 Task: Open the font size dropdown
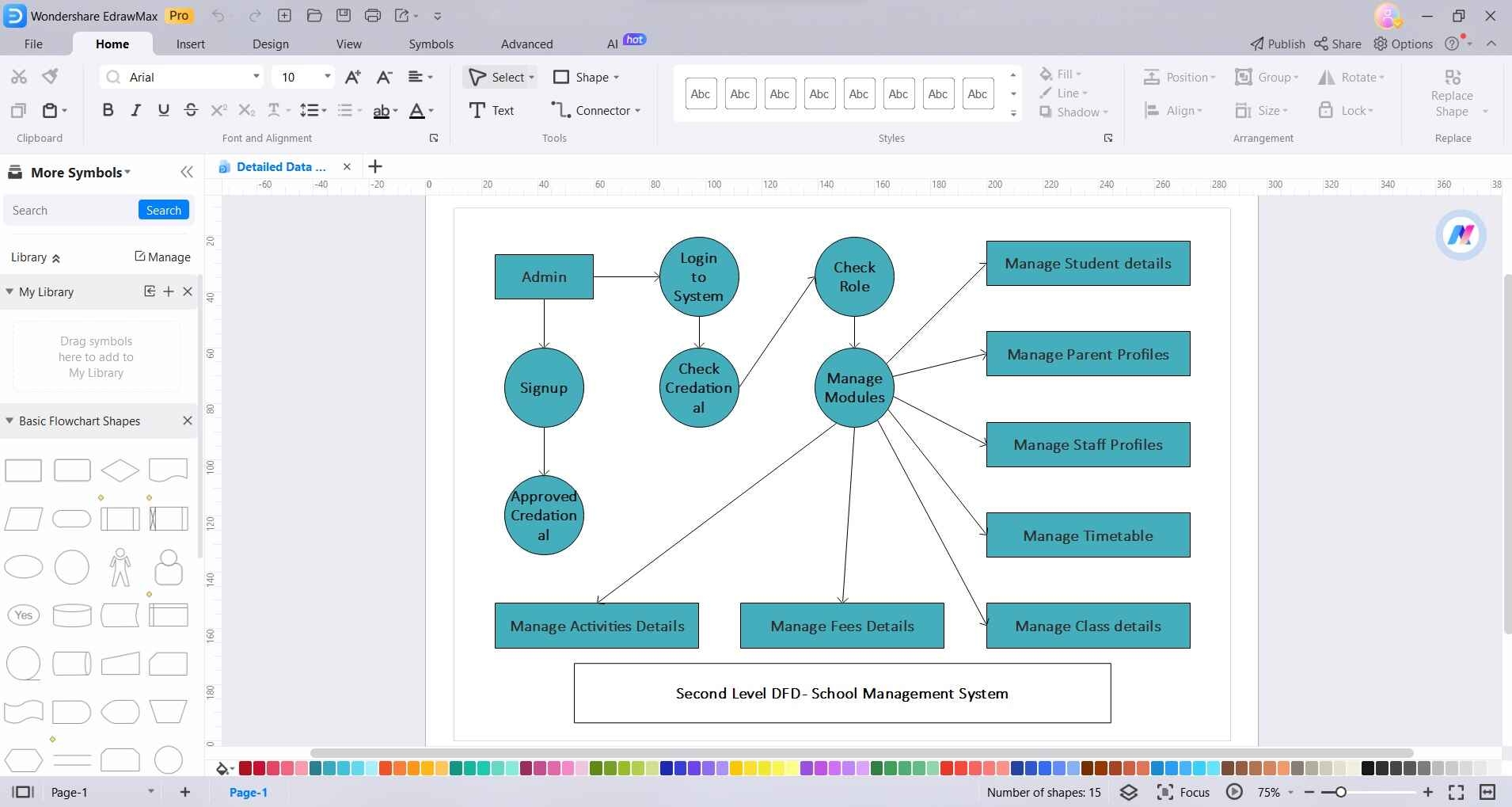[x=327, y=76]
